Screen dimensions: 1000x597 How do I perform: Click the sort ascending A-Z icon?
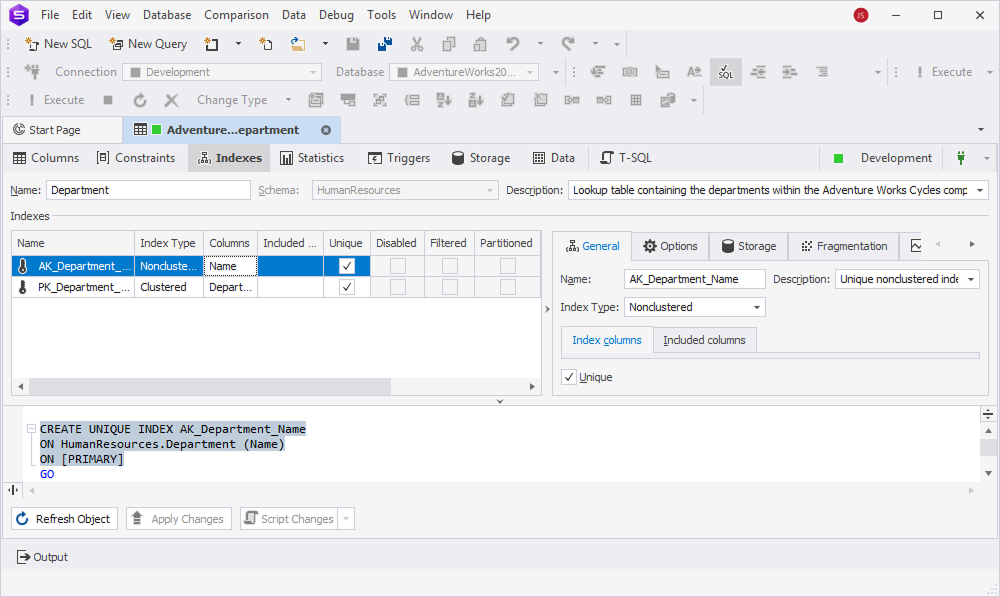click(x=444, y=100)
